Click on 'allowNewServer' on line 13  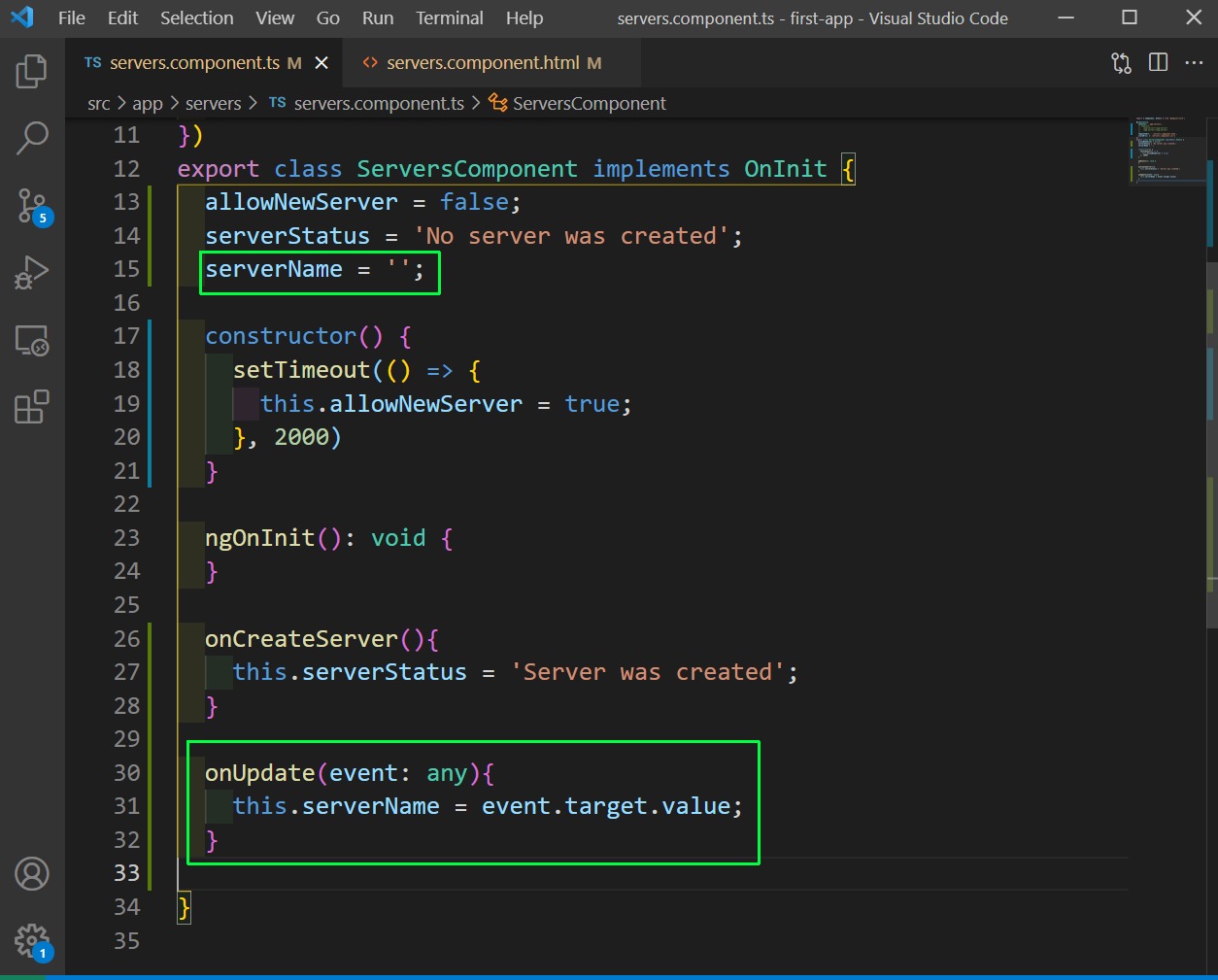[x=301, y=202]
